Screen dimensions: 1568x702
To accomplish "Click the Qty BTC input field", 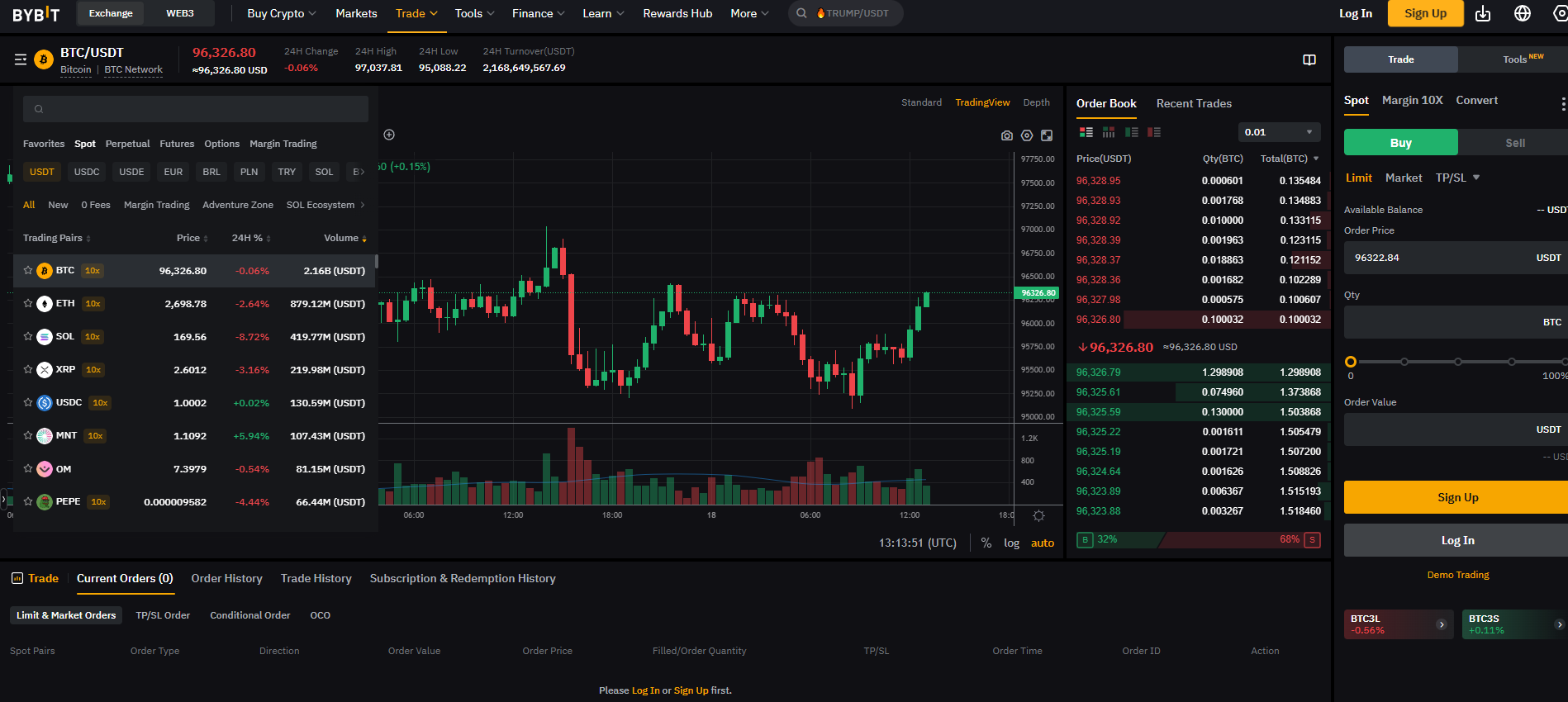I will pos(1456,322).
